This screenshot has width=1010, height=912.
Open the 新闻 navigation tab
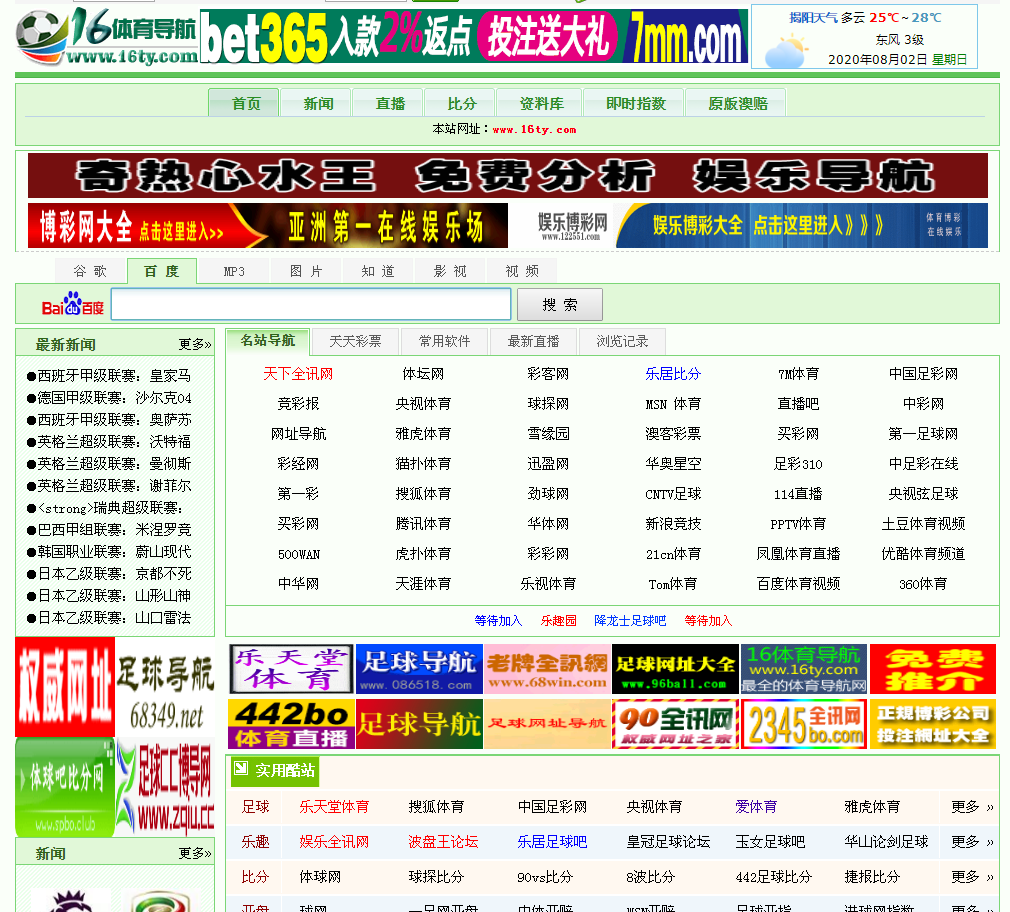pyautogui.click(x=316, y=103)
